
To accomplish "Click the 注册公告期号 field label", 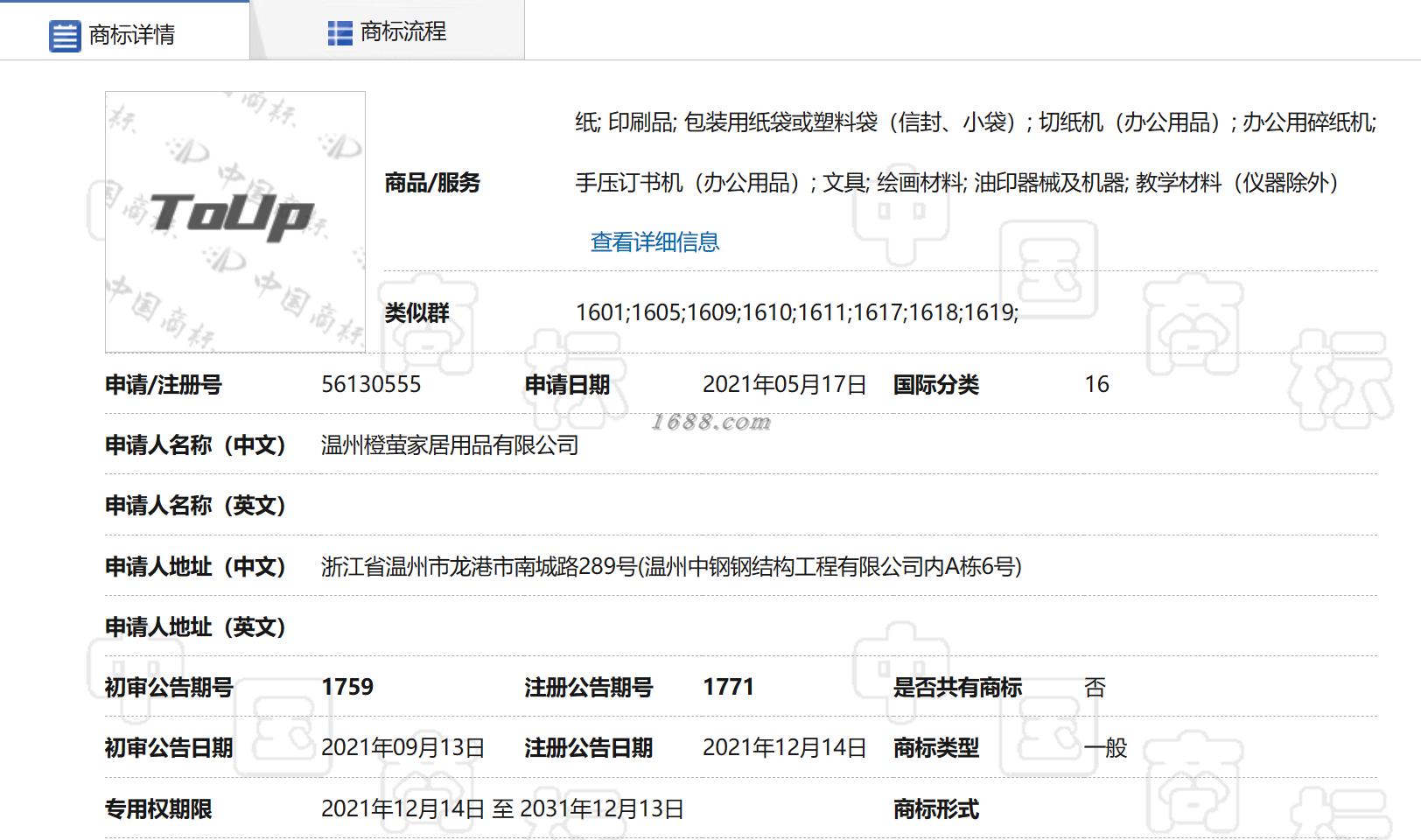I will point(589,688).
